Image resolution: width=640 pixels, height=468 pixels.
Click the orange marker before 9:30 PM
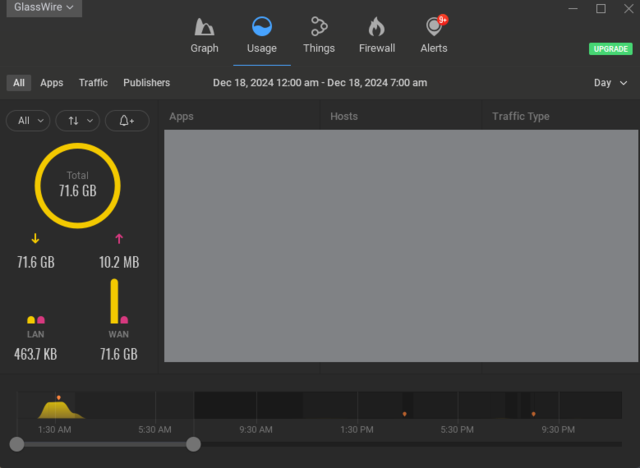click(x=533, y=414)
